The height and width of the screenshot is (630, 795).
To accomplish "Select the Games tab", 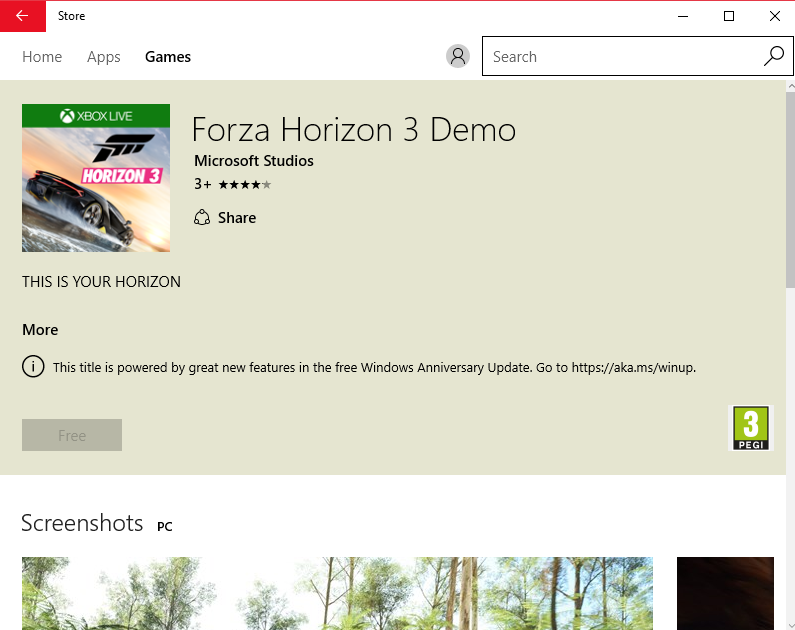I will click(168, 57).
